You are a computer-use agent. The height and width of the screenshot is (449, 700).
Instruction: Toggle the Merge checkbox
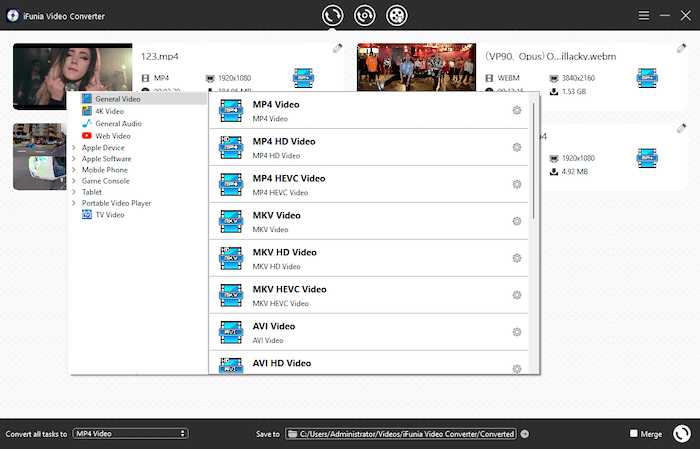[x=634, y=434]
